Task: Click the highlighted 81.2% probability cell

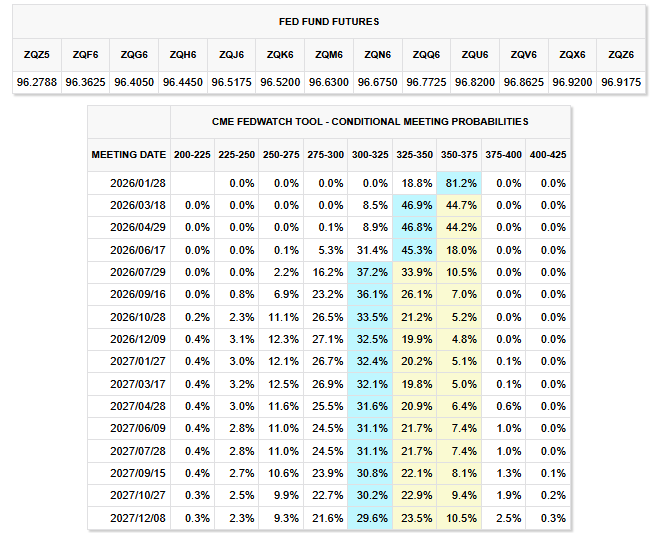Action: tap(460, 183)
